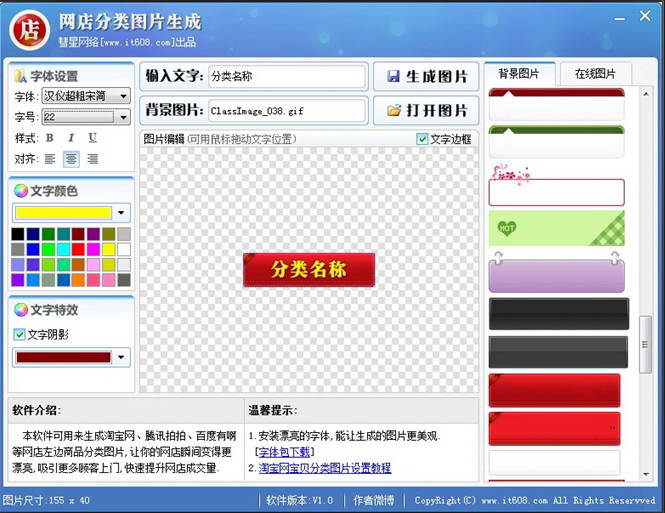Open the 字体包下载 link
This screenshot has width=665, height=513.
[284, 452]
